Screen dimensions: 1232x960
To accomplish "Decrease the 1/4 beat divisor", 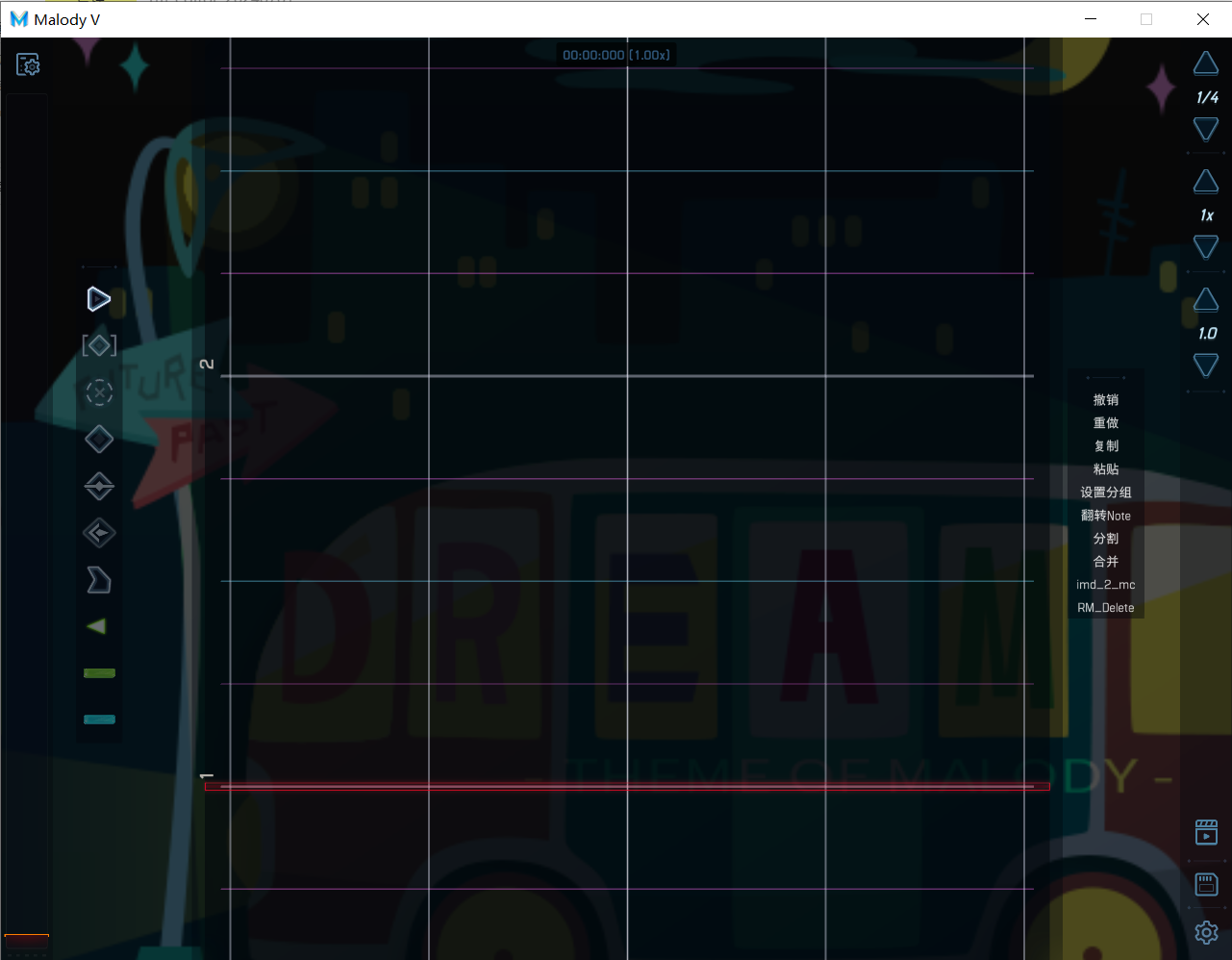I will point(1206,129).
